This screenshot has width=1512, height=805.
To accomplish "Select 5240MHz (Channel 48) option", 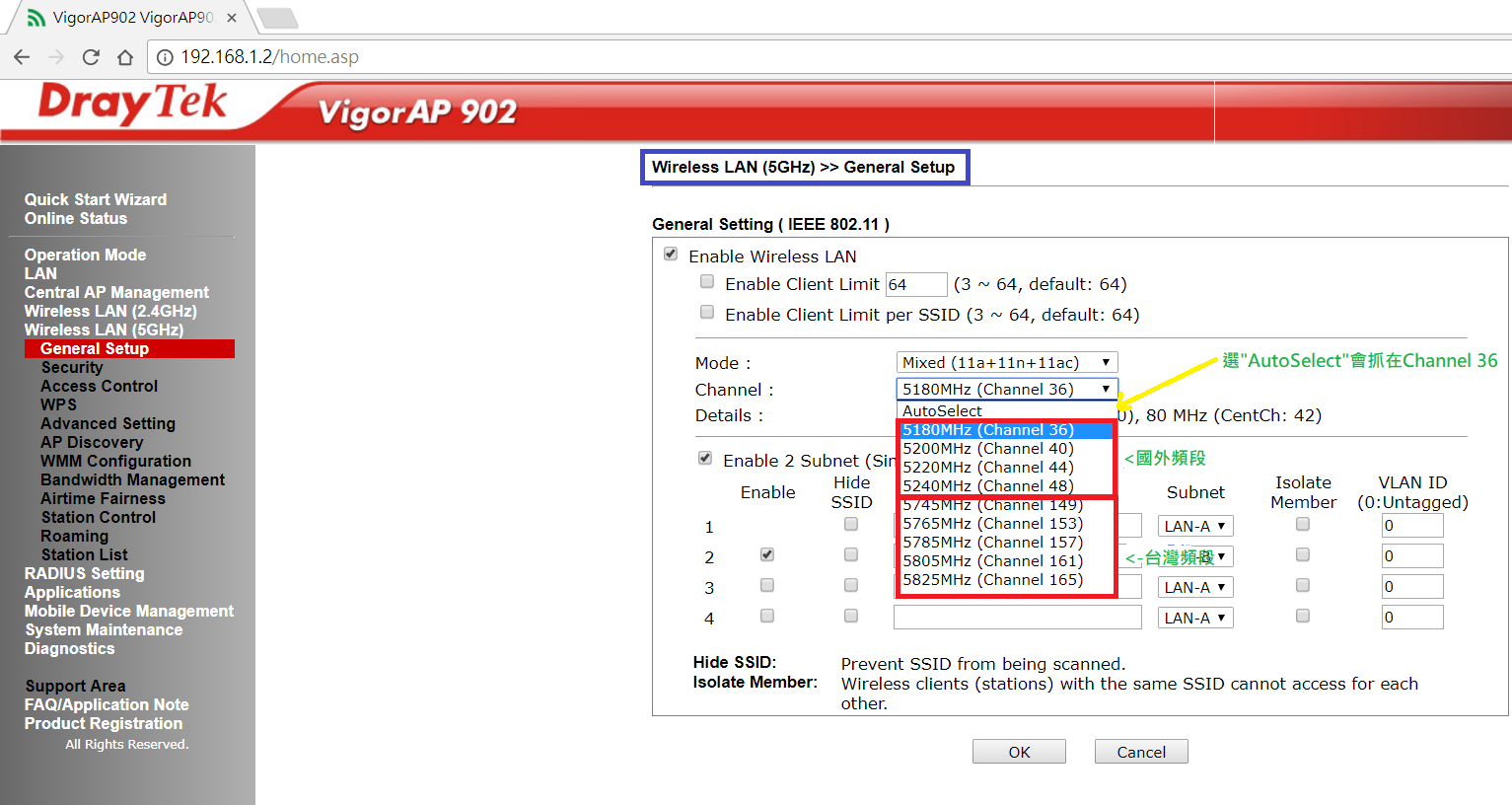I will click(x=1007, y=486).
